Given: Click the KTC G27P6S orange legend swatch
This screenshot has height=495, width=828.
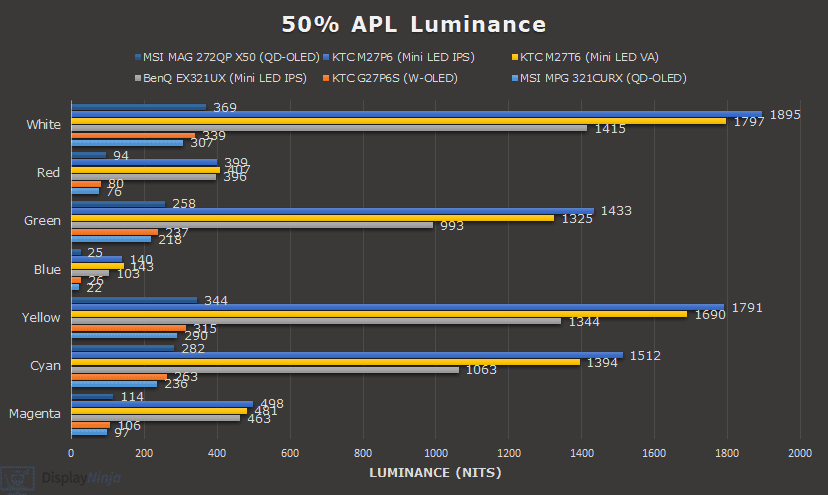Looking at the screenshot, I should 326,78.
